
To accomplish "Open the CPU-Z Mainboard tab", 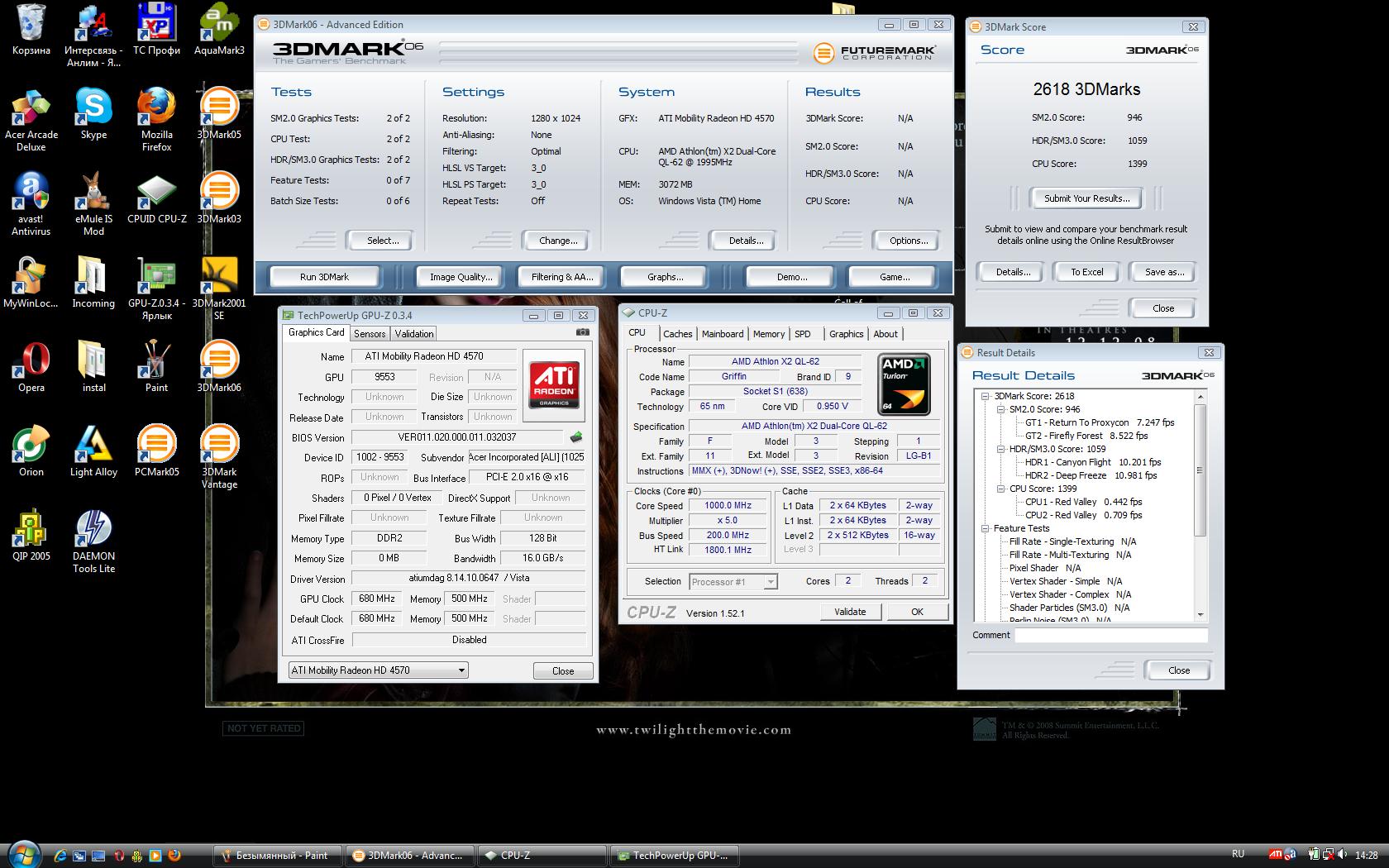I will pyautogui.click(x=723, y=334).
